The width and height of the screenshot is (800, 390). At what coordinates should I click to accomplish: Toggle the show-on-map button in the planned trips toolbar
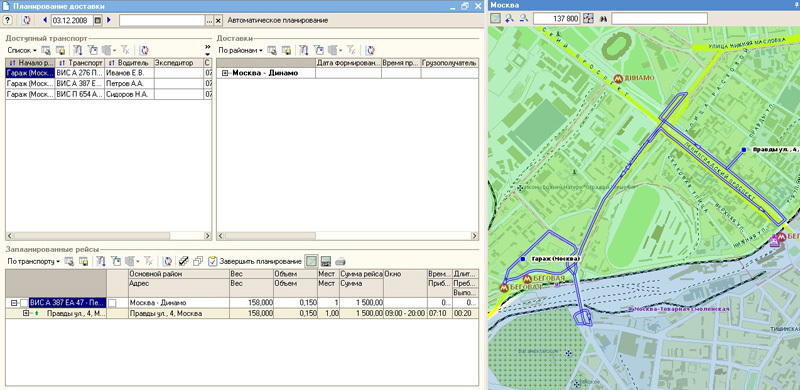[311, 261]
